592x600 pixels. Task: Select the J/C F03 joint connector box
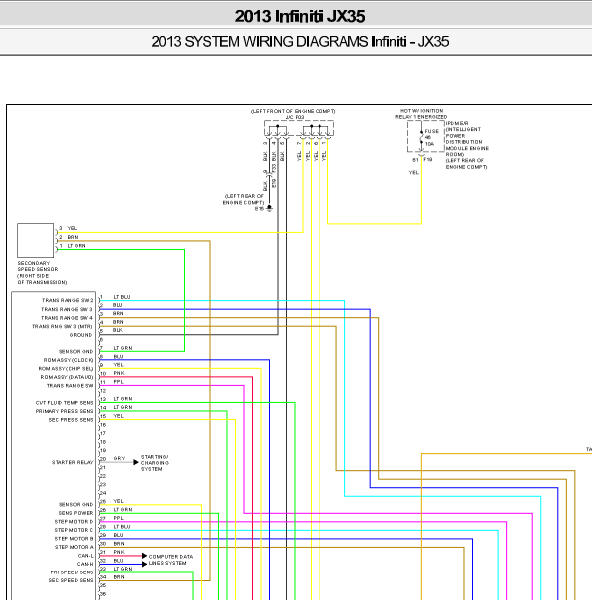pos(299,128)
